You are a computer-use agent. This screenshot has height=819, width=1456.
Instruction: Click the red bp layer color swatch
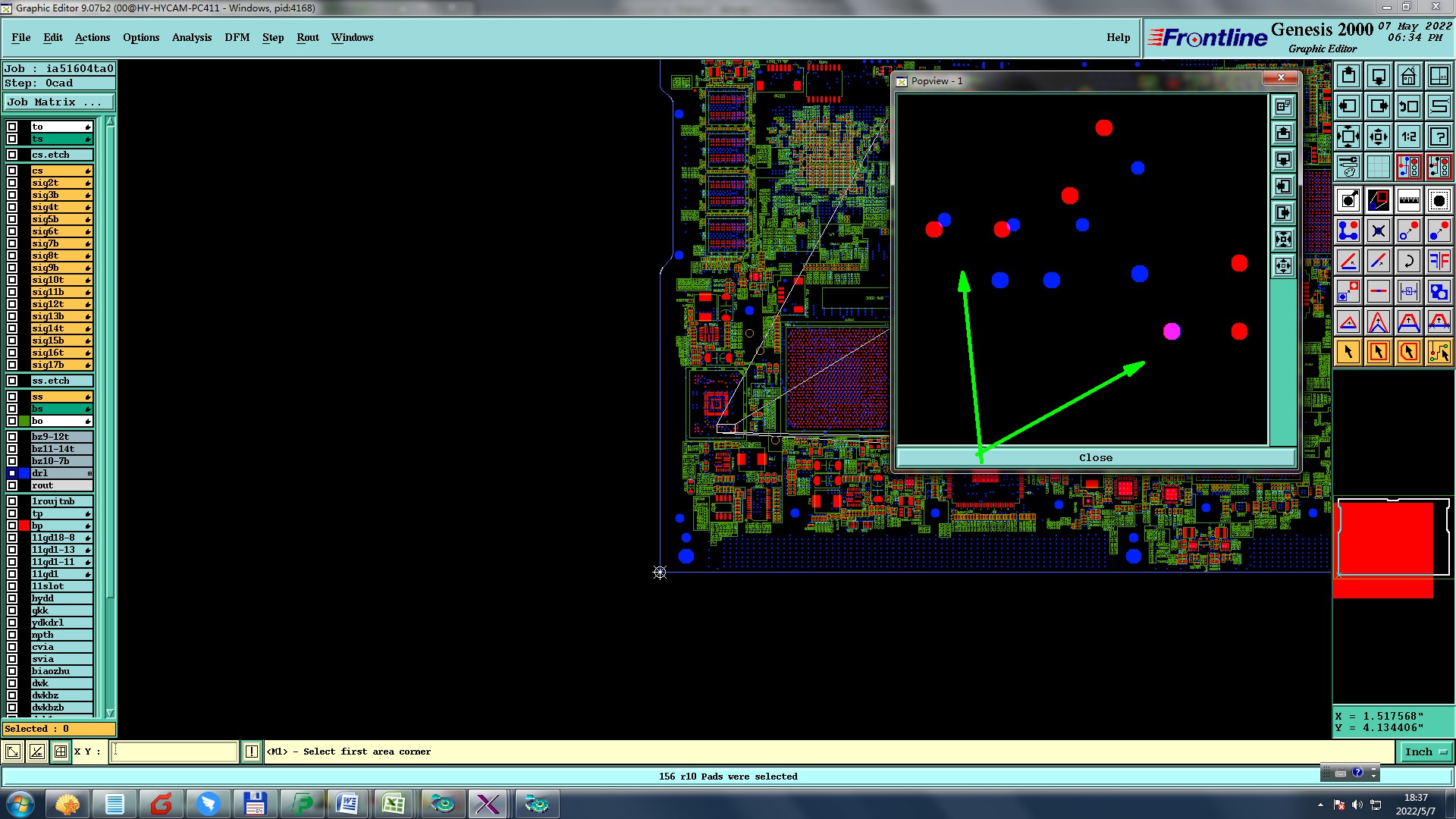[24, 526]
